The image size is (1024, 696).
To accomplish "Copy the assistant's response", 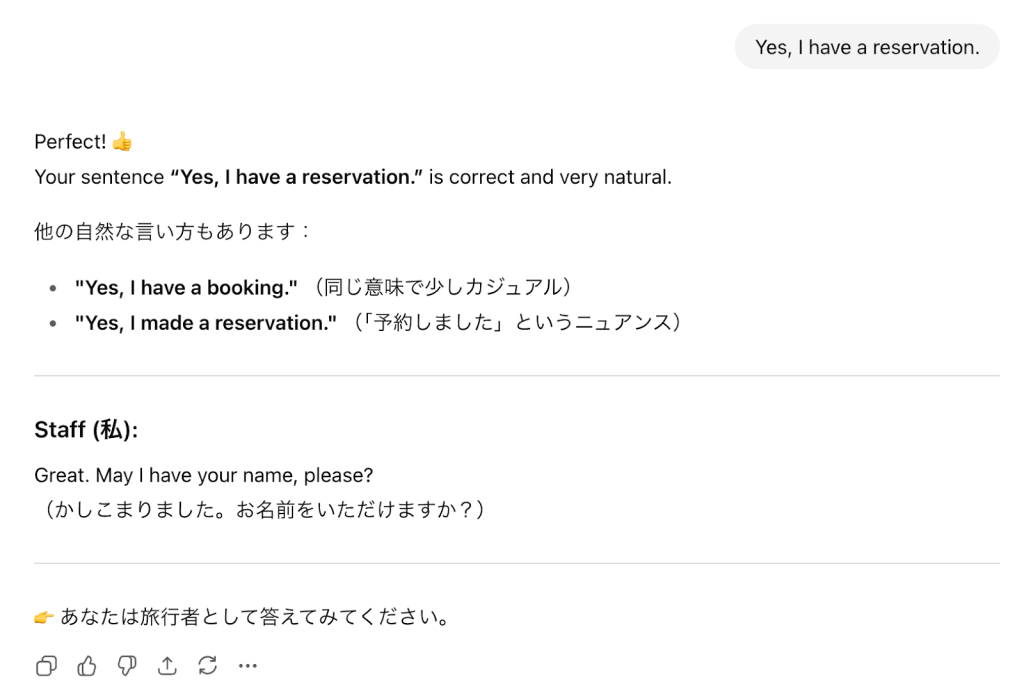I will click(x=46, y=665).
